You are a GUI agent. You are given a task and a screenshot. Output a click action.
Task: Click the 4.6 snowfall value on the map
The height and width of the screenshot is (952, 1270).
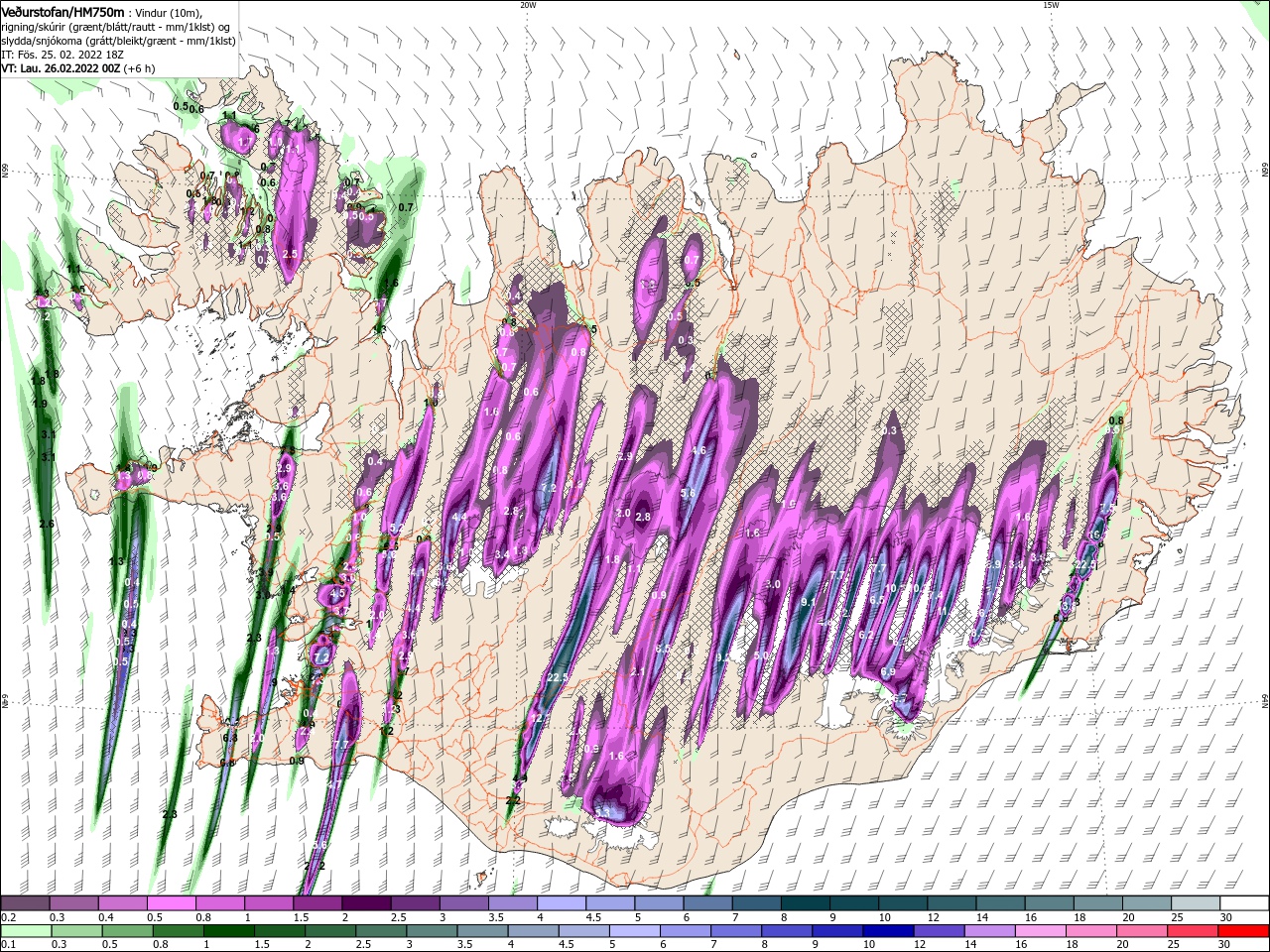tap(698, 450)
